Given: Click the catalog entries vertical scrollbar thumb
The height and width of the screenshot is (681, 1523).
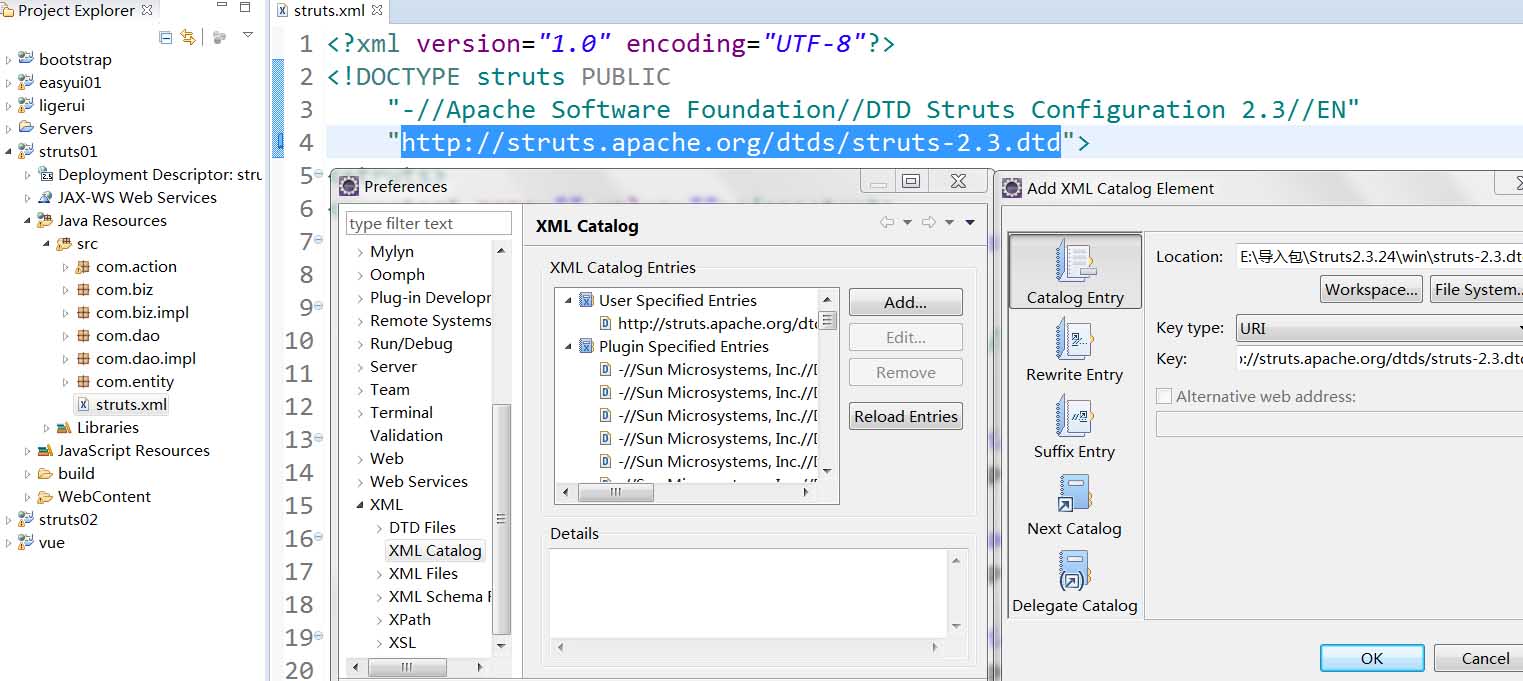Looking at the screenshot, I should (827, 321).
